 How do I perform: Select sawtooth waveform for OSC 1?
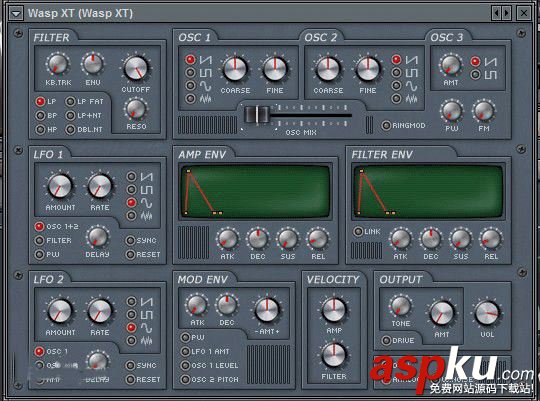pyautogui.click(x=190, y=60)
